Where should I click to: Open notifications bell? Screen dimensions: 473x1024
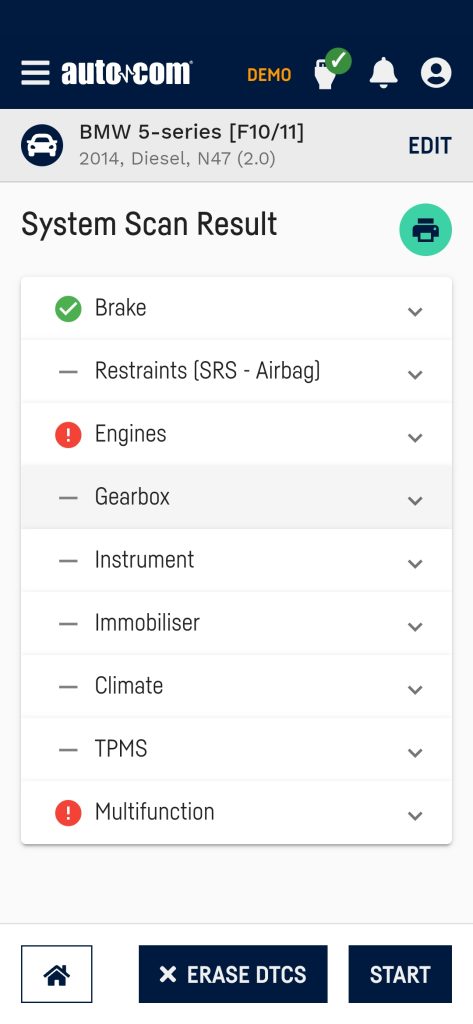click(x=383, y=72)
